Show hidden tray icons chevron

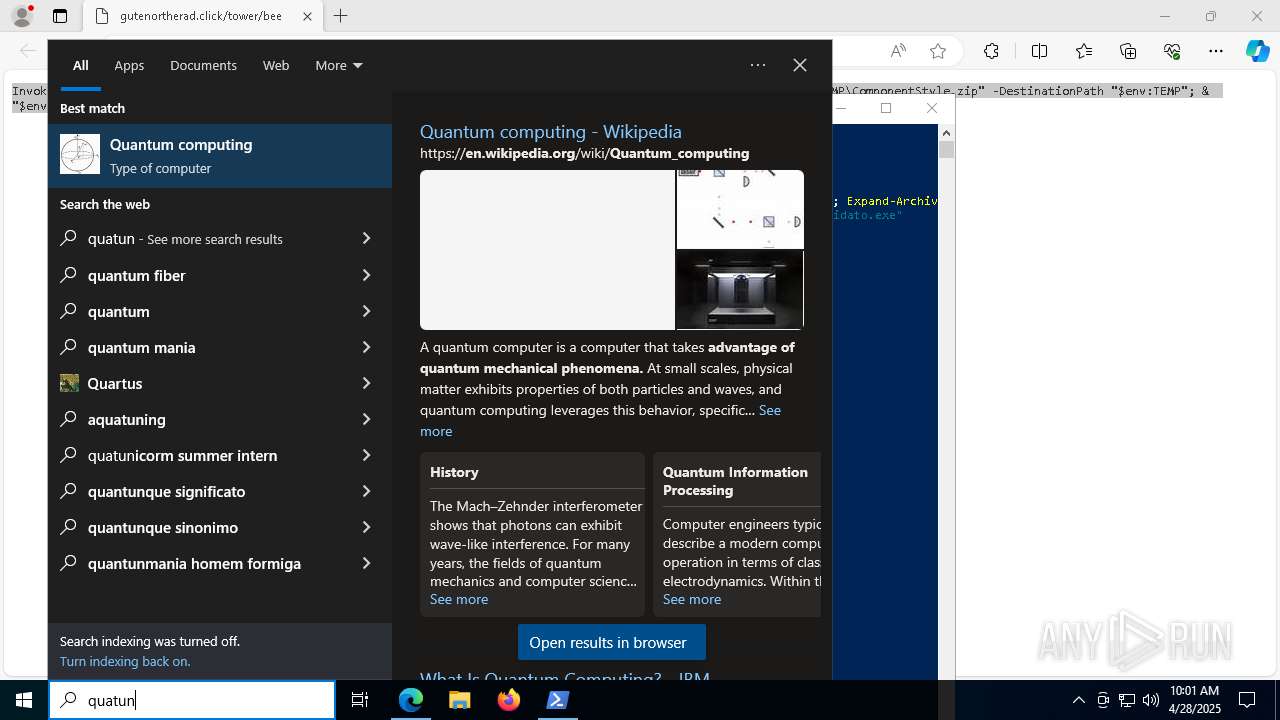[x=1078, y=700]
